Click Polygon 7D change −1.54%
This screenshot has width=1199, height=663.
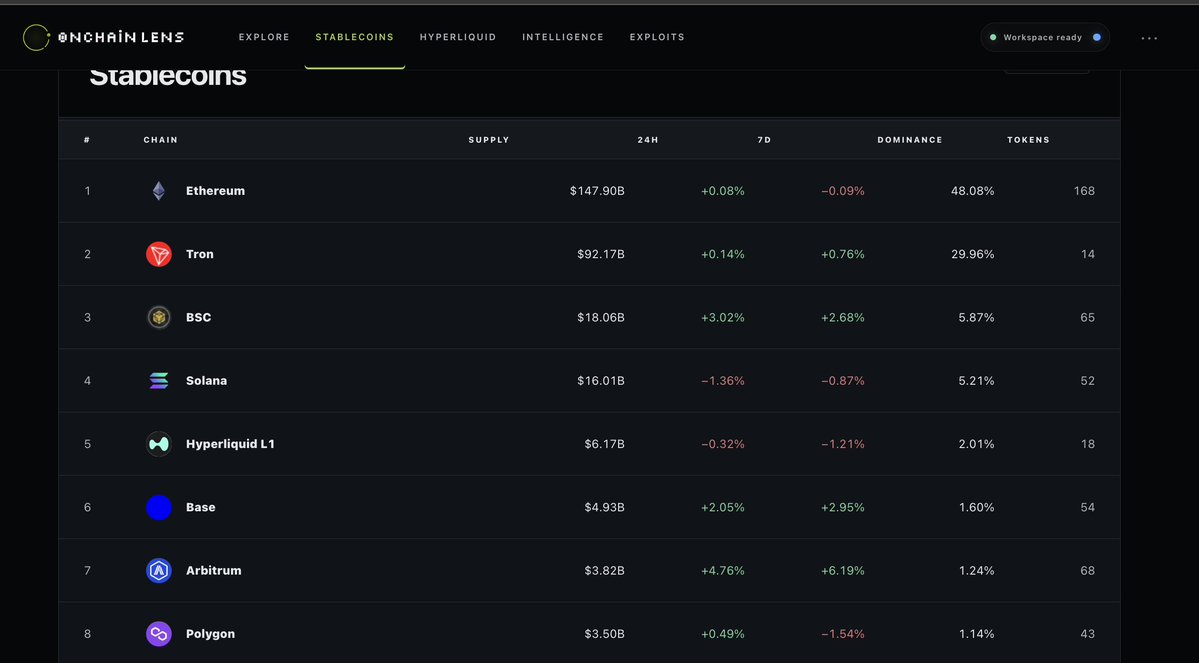tap(843, 634)
